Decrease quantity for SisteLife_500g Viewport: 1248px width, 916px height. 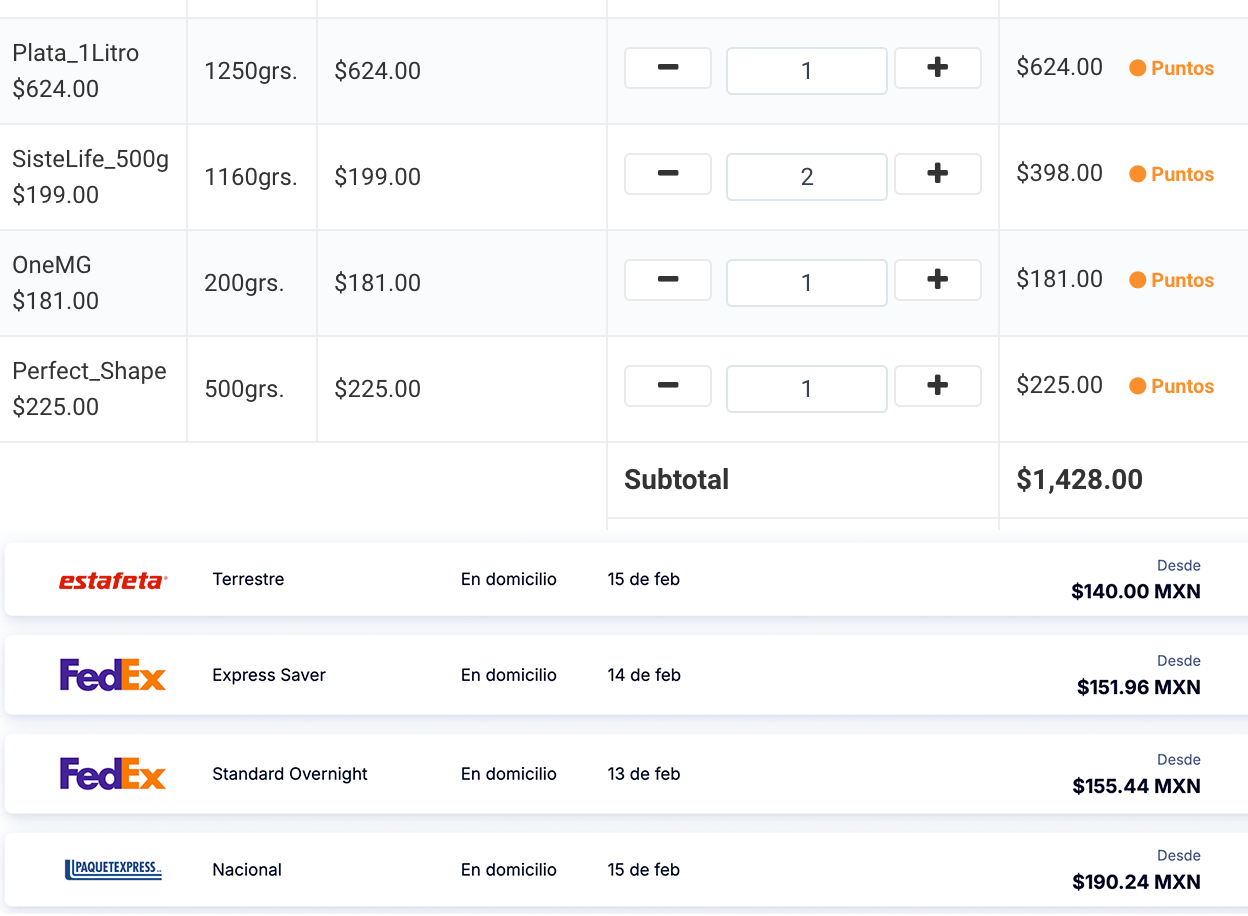[x=667, y=174]
